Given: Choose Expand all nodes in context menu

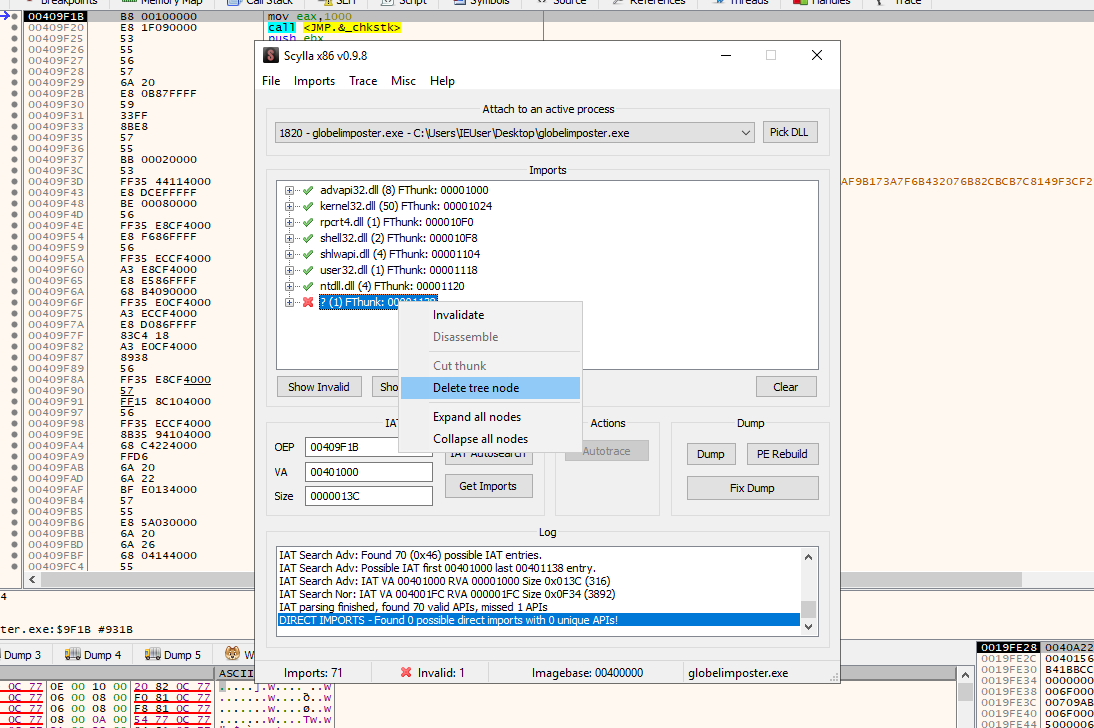Looking at the screenshot, I should pyautogui.click(x=490, y=417).
